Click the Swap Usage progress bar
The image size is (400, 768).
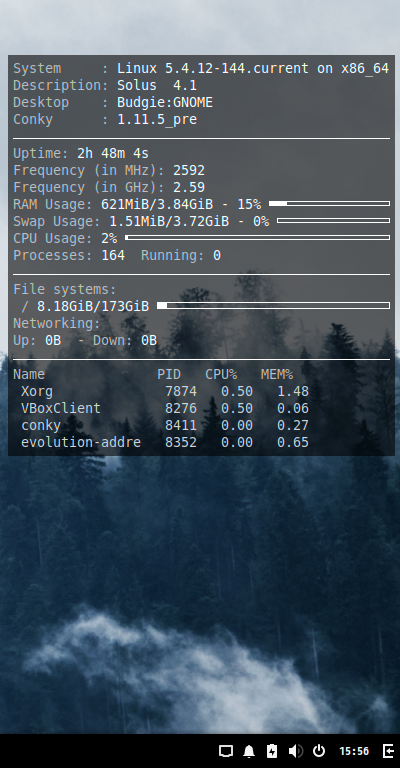tap(333, 220)
